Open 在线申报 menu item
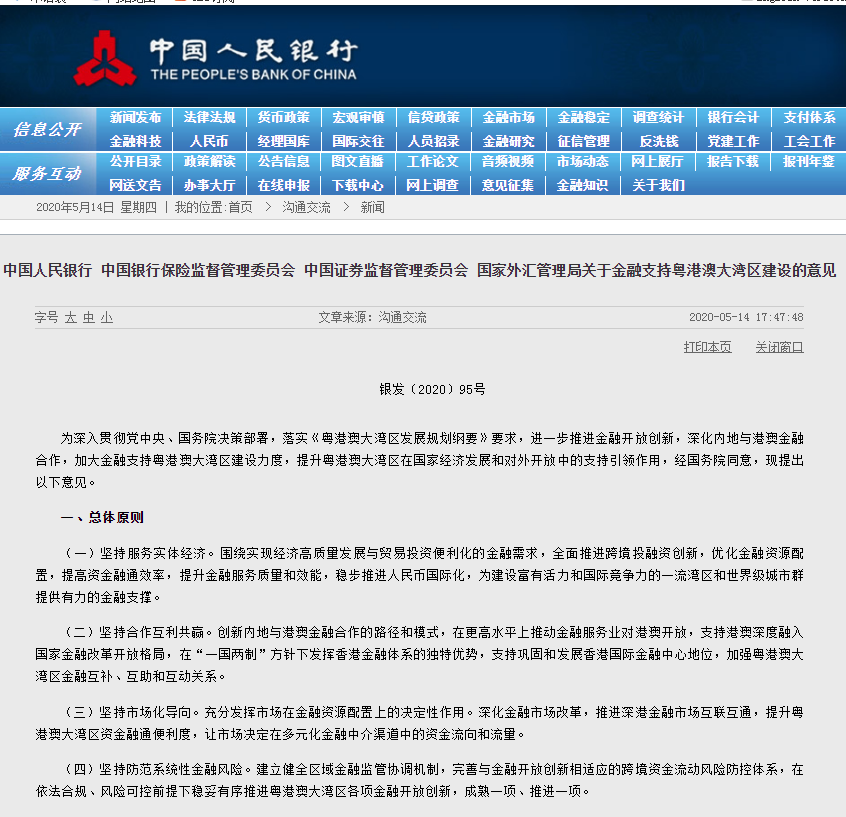846x817 pixels. click(284, 186)
